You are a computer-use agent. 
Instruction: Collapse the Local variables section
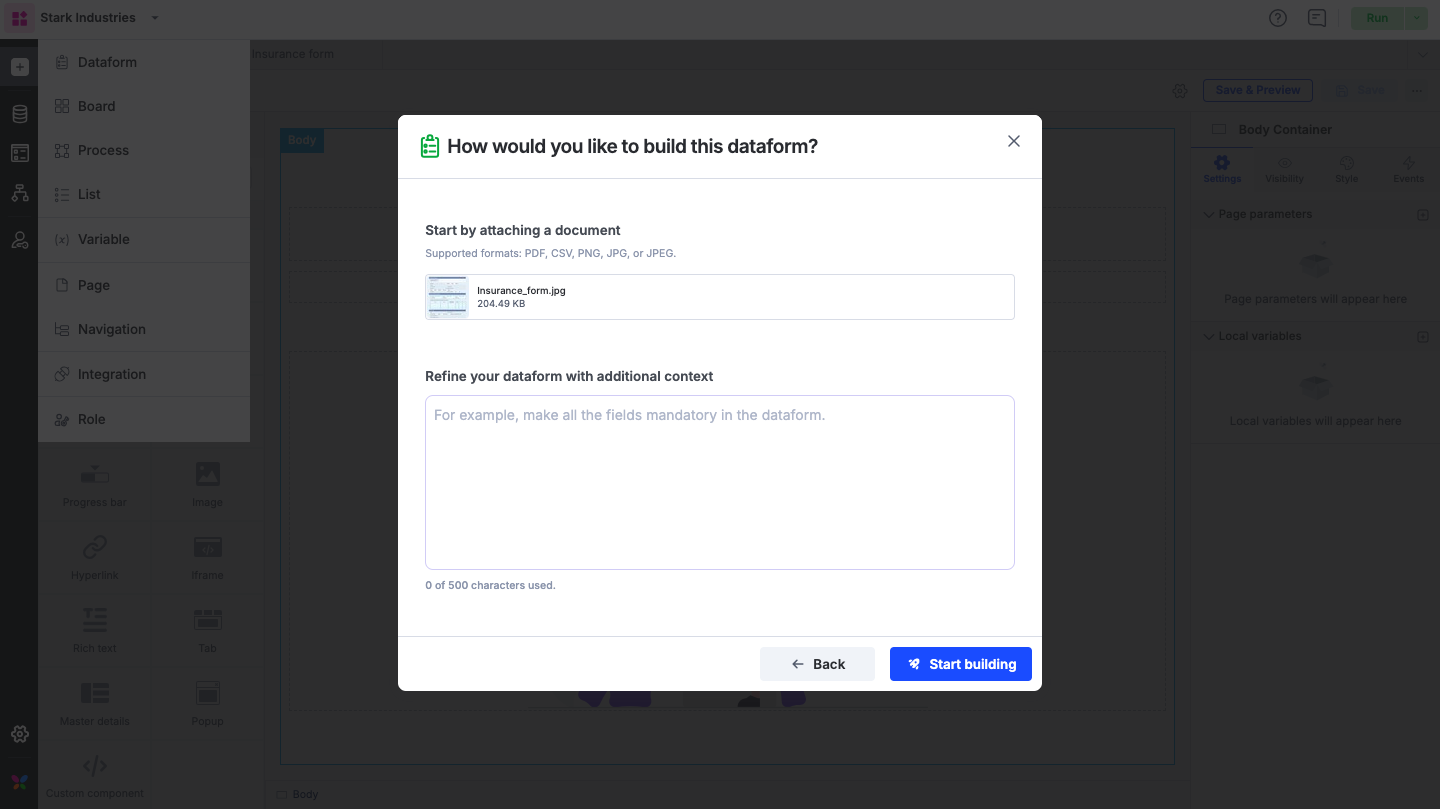pyautogui.click(x=1209, y=336)
